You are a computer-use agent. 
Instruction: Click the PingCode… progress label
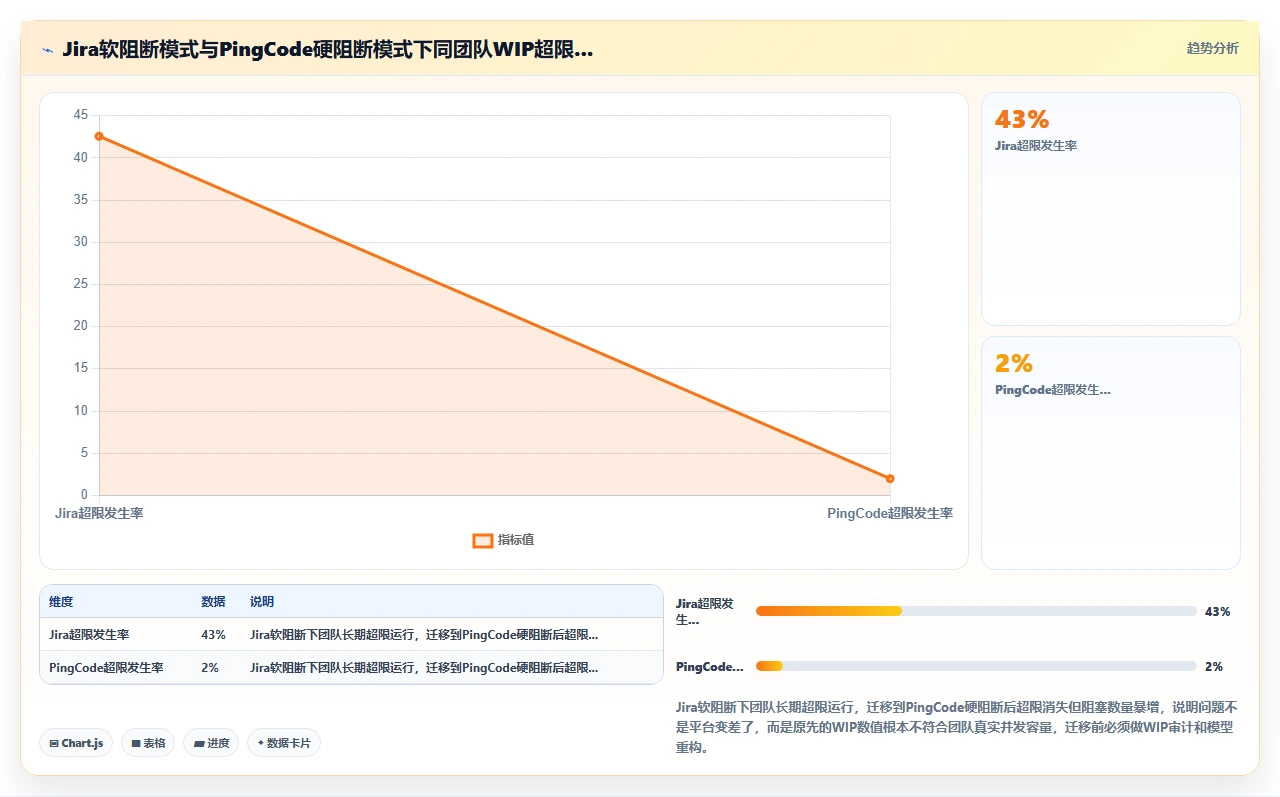click(710, 667)
